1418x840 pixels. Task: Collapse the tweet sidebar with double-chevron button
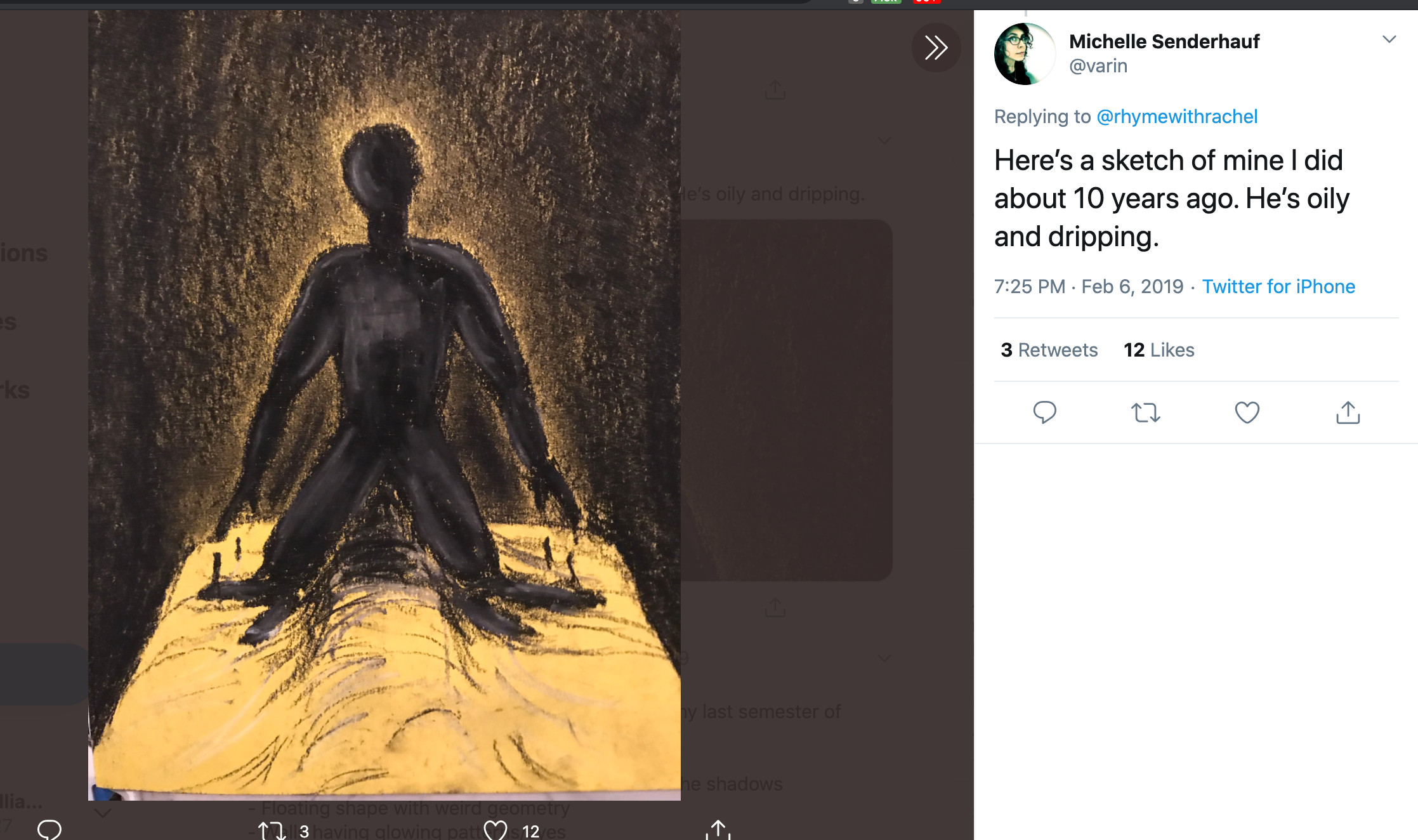pos(936,48)
